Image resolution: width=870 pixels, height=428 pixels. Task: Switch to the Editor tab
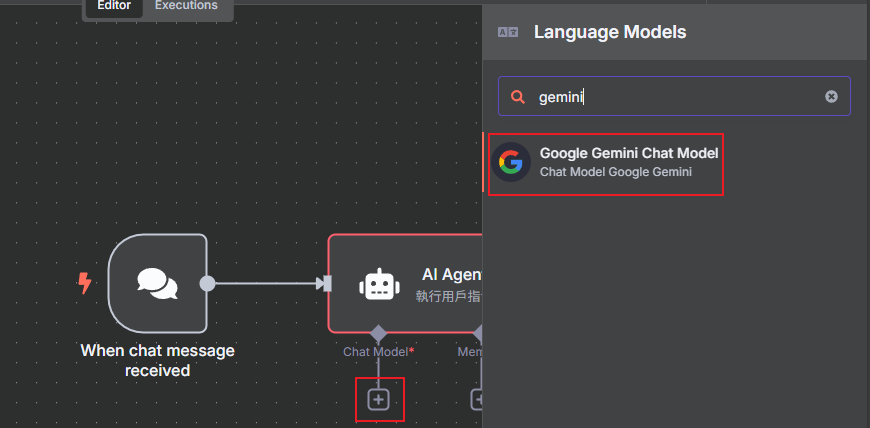(114, 6)
